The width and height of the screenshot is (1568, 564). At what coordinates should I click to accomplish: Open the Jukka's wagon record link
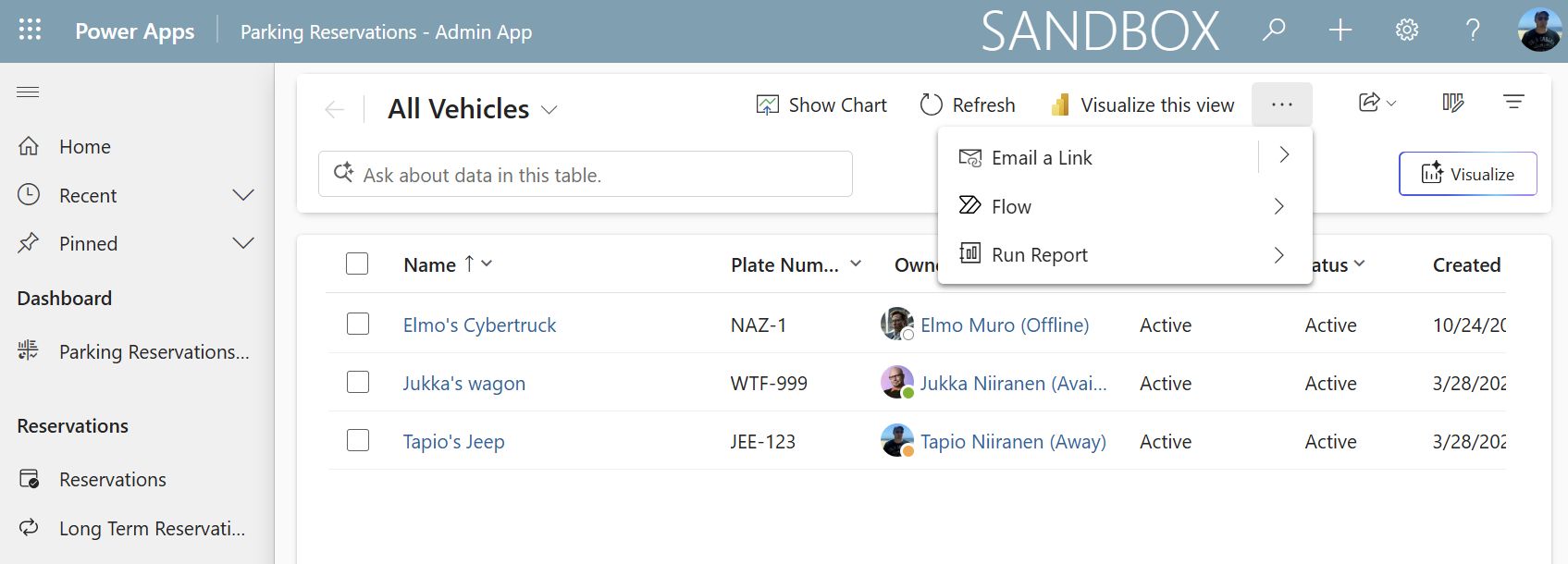pyautogui.click(x=463, y=383)
